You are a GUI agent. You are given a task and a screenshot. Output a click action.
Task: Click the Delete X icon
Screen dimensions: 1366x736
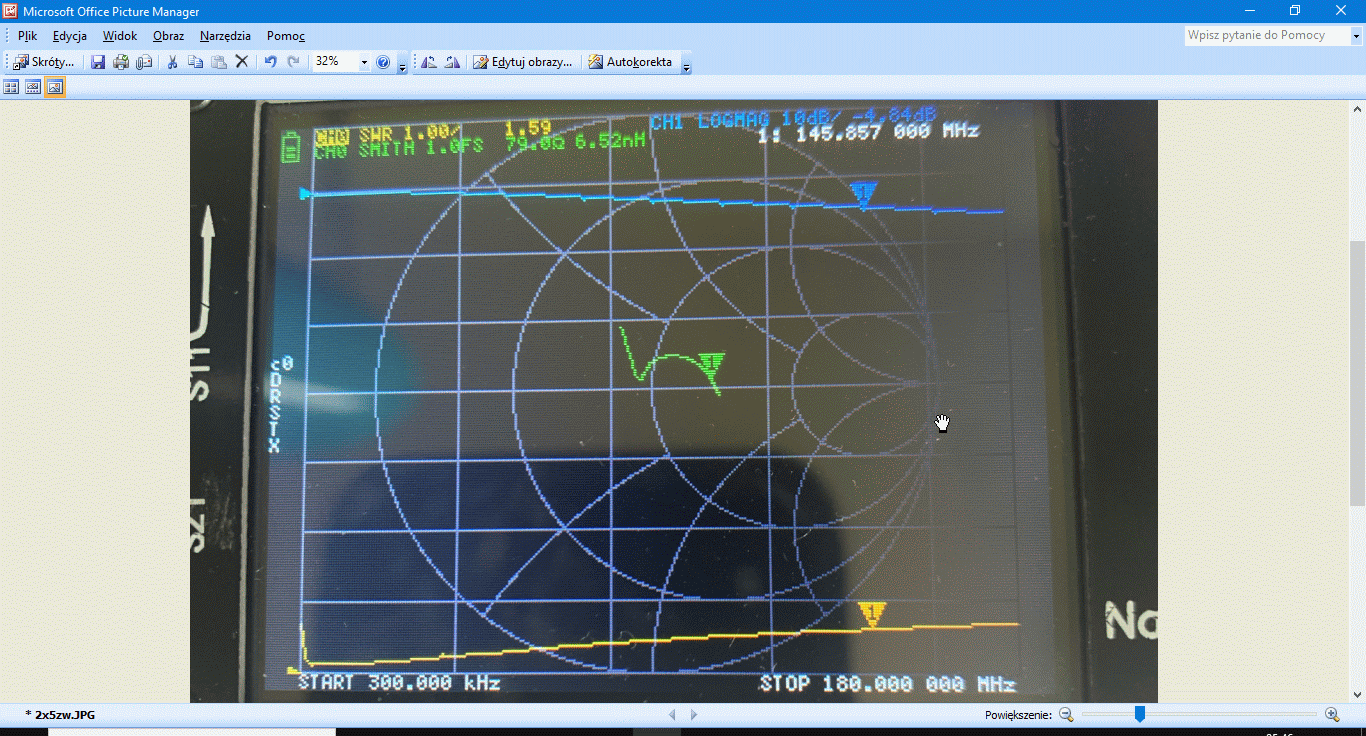241,62
